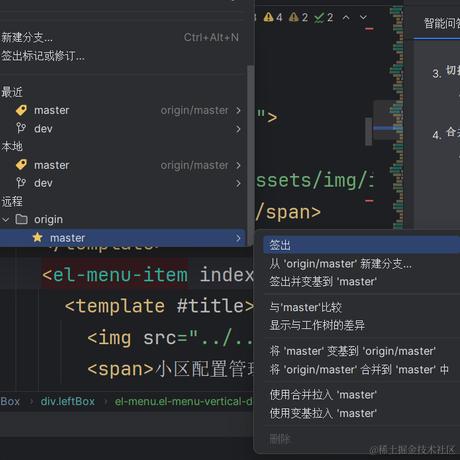Select the origin remote folder row
The width and height of the screenshot is (460, 460).
click(x=123, y=219)
